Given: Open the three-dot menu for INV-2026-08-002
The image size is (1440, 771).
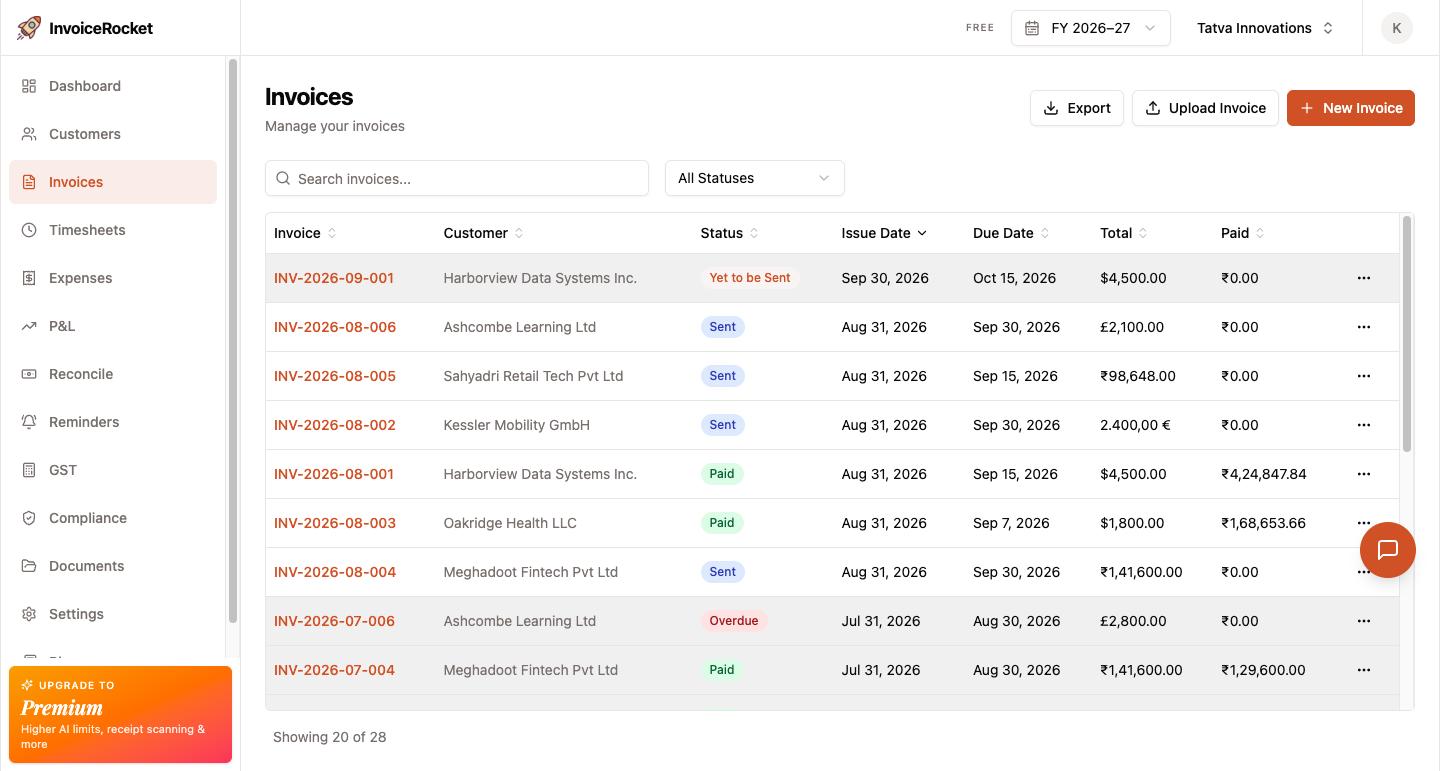Looking at the screenshot, I should [x=1364, y=425].
